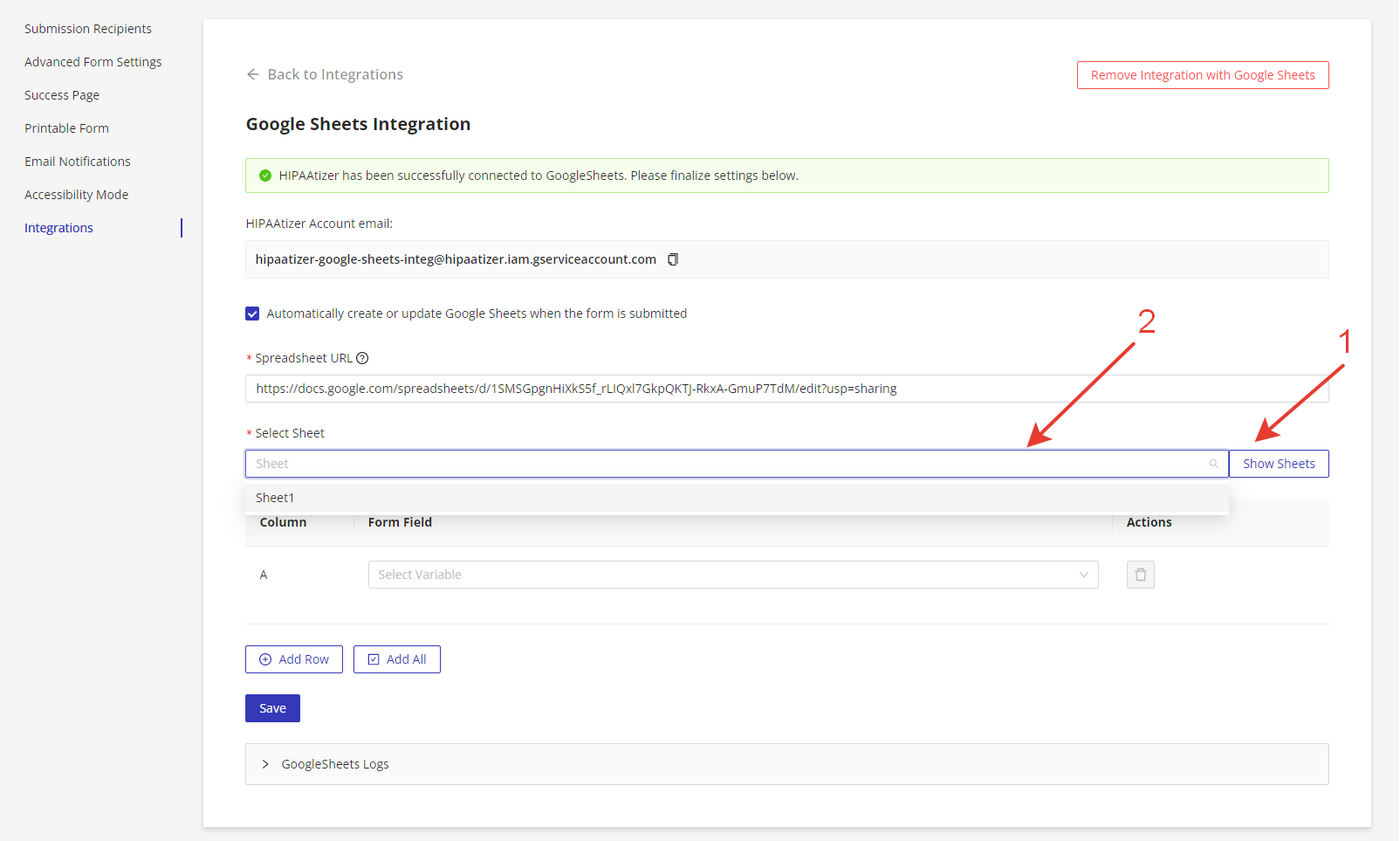Click the back arrow icon to Integrations
1400x841 pixels.
tap(253, 74)
